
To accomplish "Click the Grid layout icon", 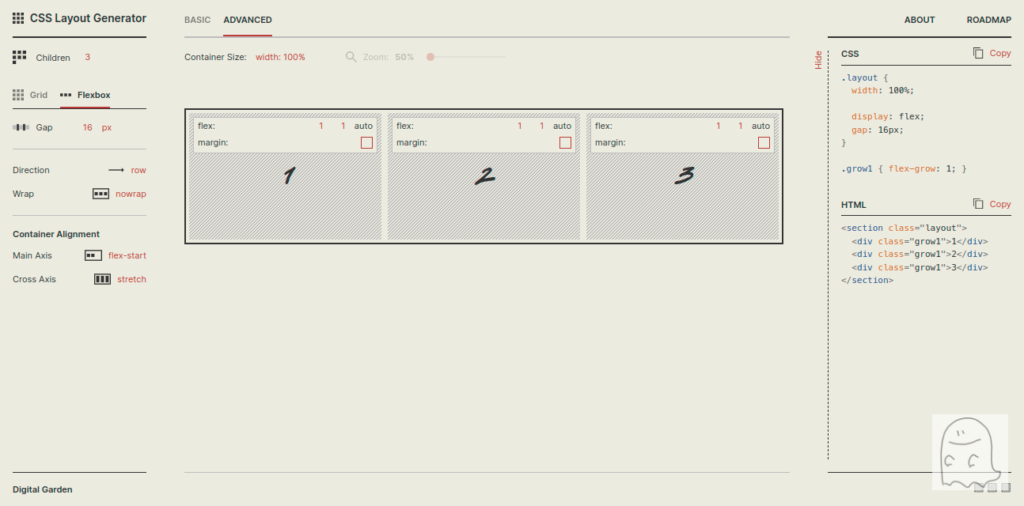I will point(18,95).
